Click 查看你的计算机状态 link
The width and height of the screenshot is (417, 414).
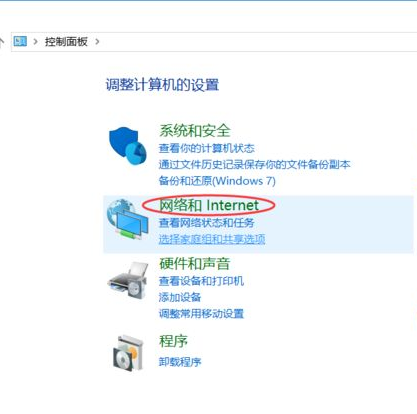pyautogui.click(x=207, y=148)
